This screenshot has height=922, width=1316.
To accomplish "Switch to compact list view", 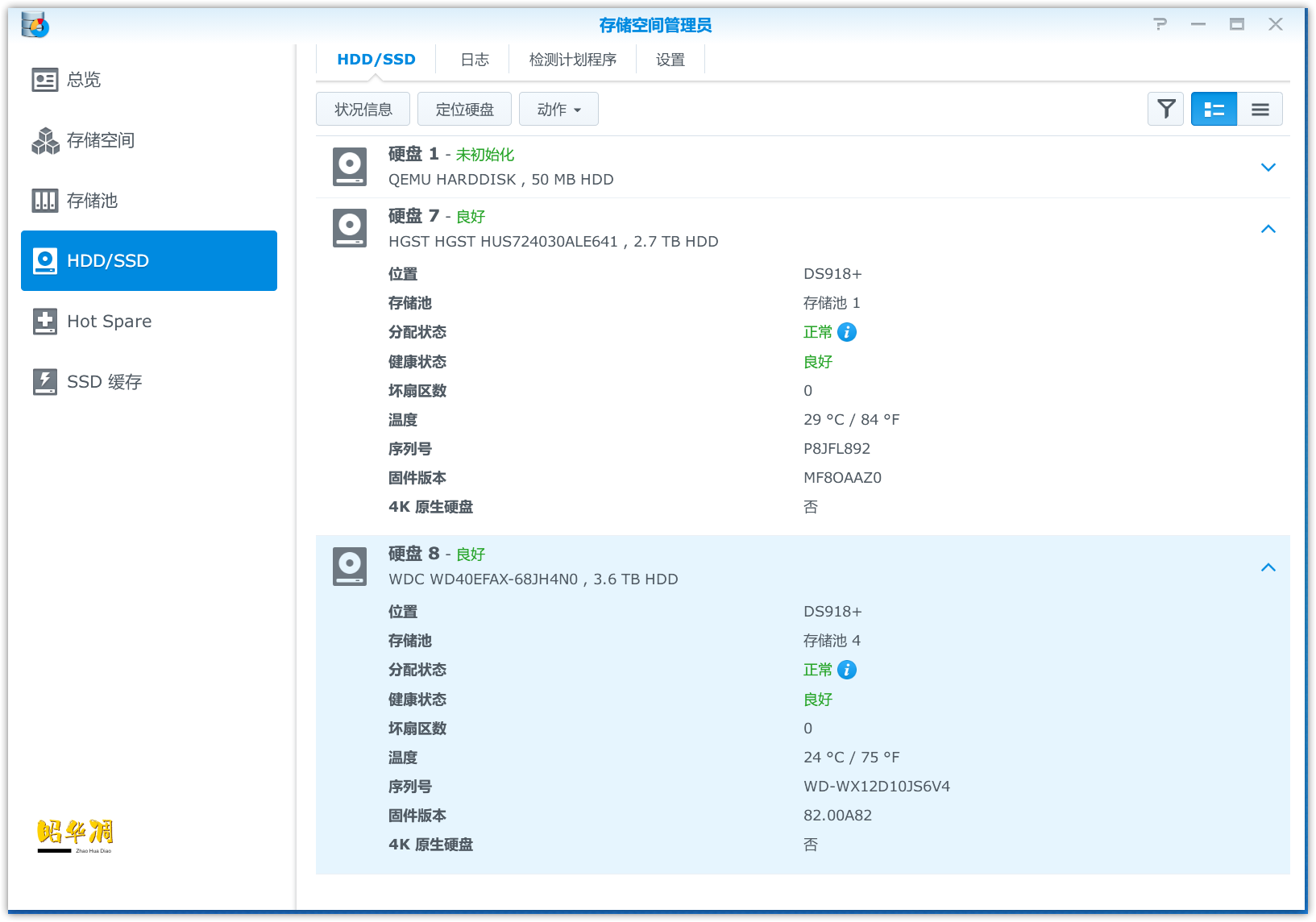I will point(1260,109).
